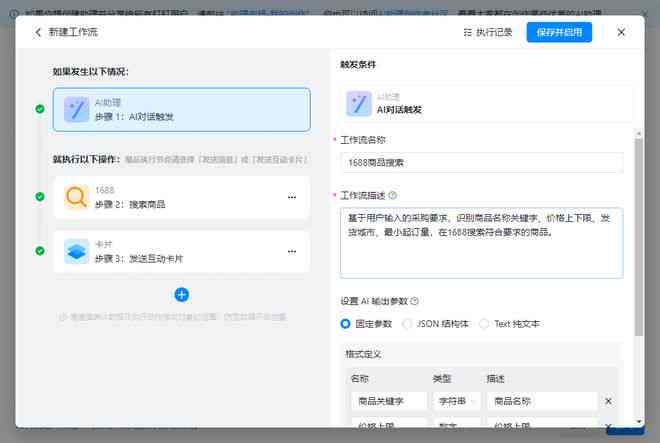
Task: Click the 保存并启用 button
Action: pyautogui.click(x=559, y=32)
